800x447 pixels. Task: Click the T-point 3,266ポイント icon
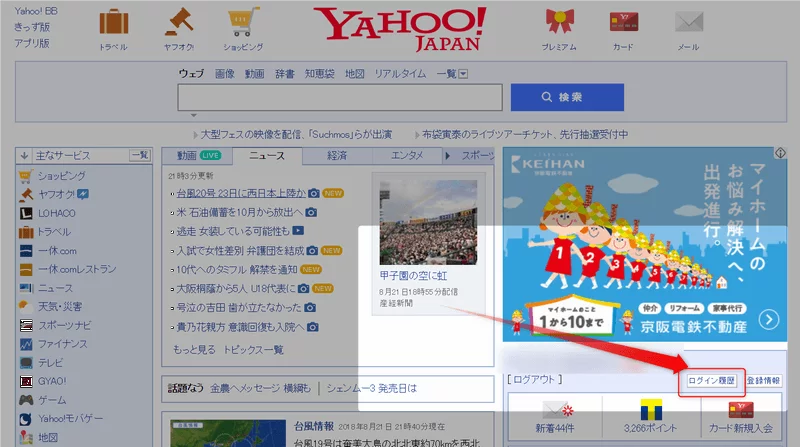(651, 410)
